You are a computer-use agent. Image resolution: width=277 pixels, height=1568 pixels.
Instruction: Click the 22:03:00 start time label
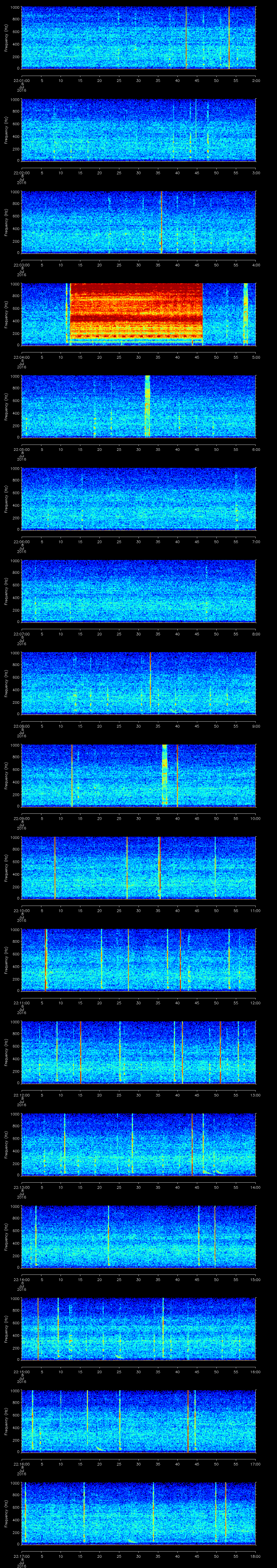pyautogui.click(x=21, y=265)
